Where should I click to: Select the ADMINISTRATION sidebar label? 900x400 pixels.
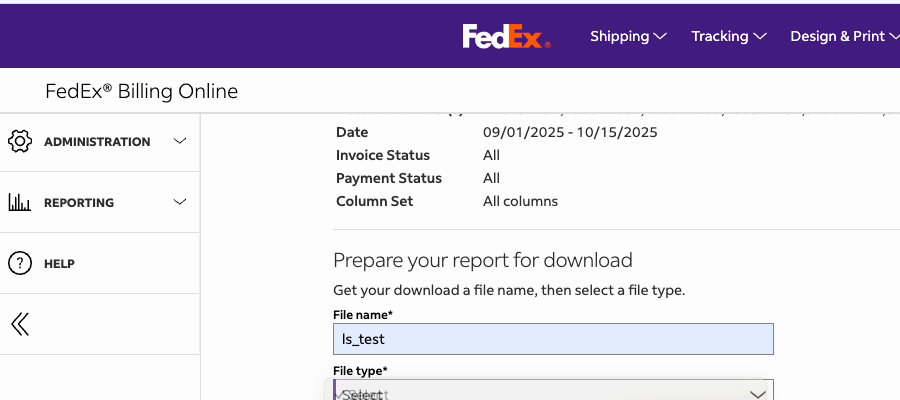tap(97, 142)
